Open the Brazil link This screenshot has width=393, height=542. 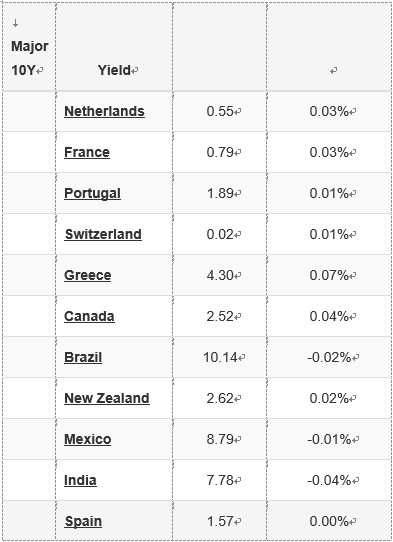[83, 357]
